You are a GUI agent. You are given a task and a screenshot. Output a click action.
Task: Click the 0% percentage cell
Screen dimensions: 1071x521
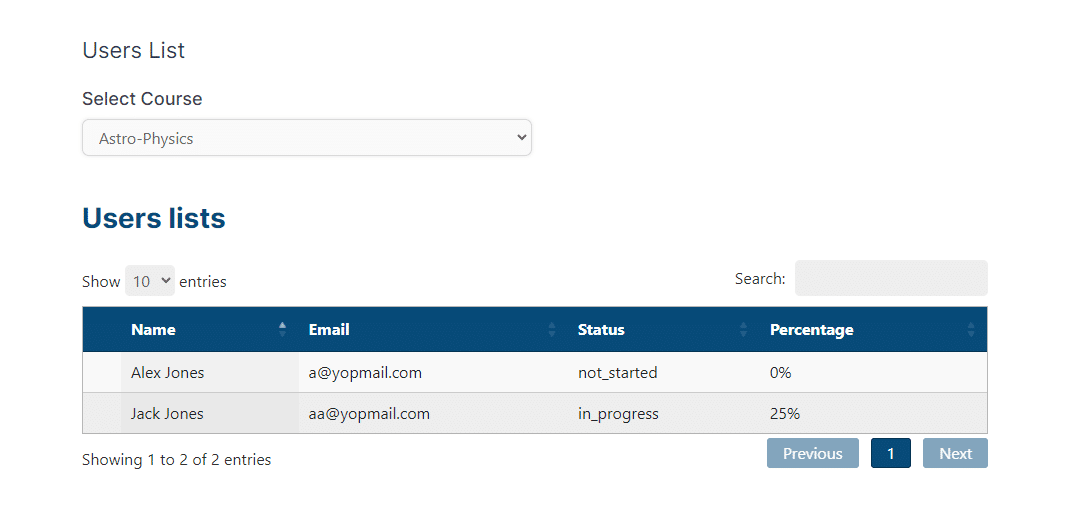[x=874, y=373]
